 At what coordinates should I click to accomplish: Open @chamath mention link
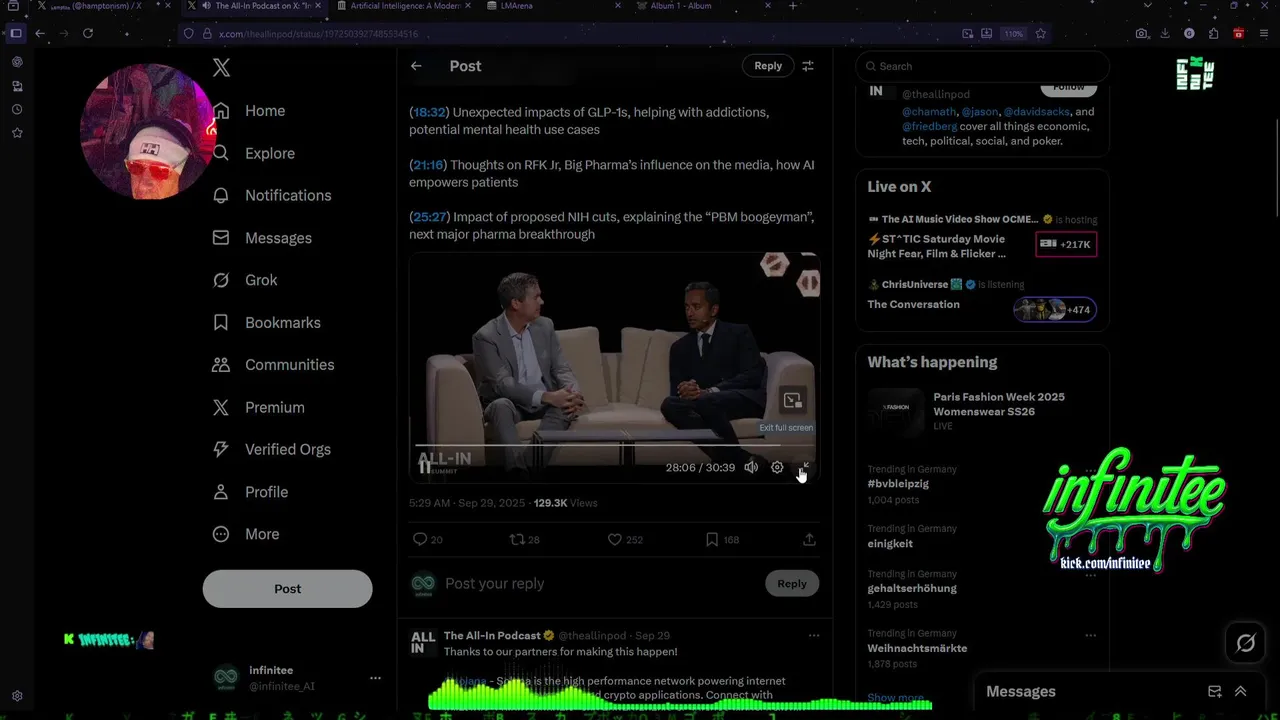[x=929, y=112]
